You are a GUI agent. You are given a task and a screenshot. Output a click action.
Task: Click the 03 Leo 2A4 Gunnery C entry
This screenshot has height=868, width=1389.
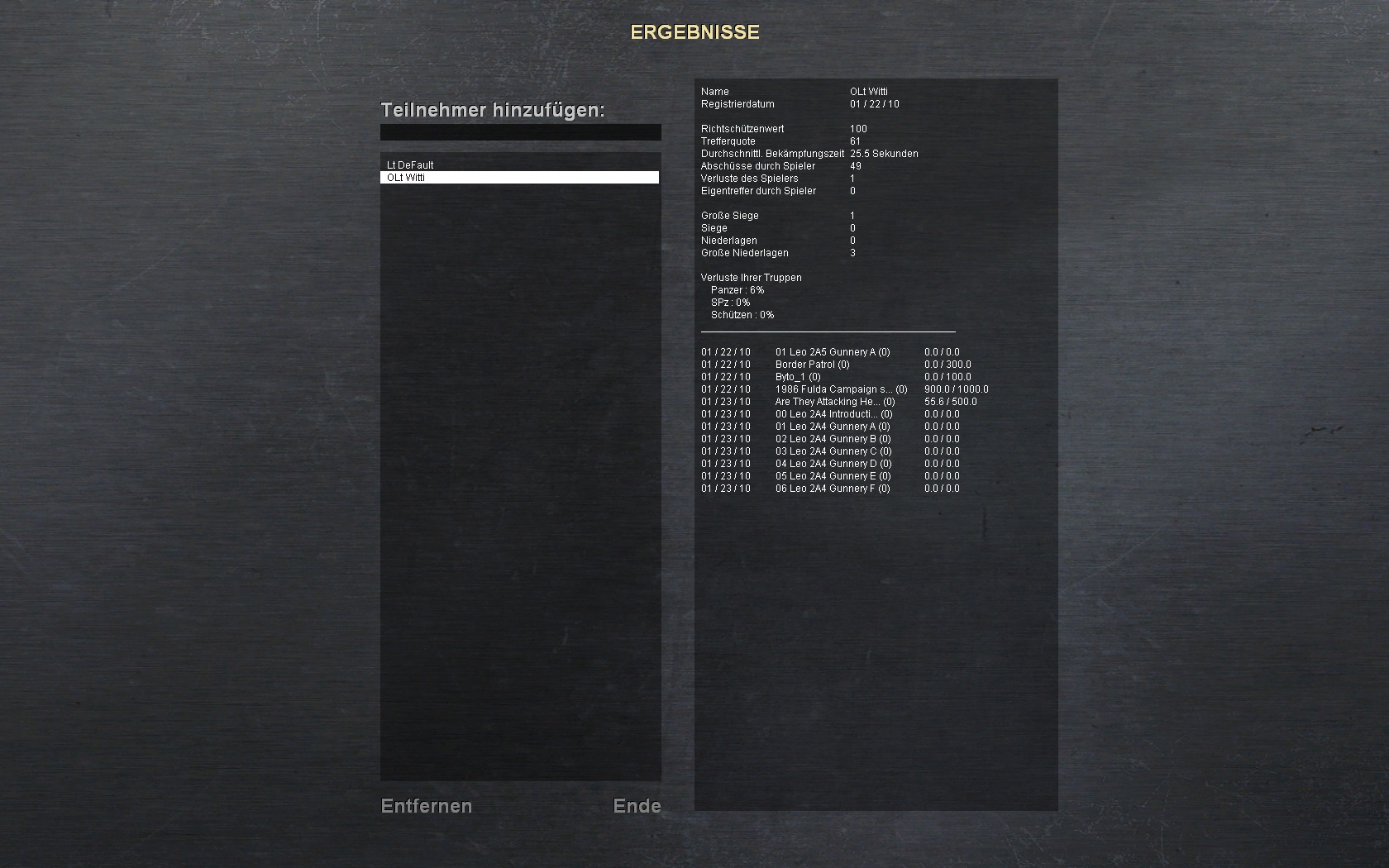click(833, 451)
